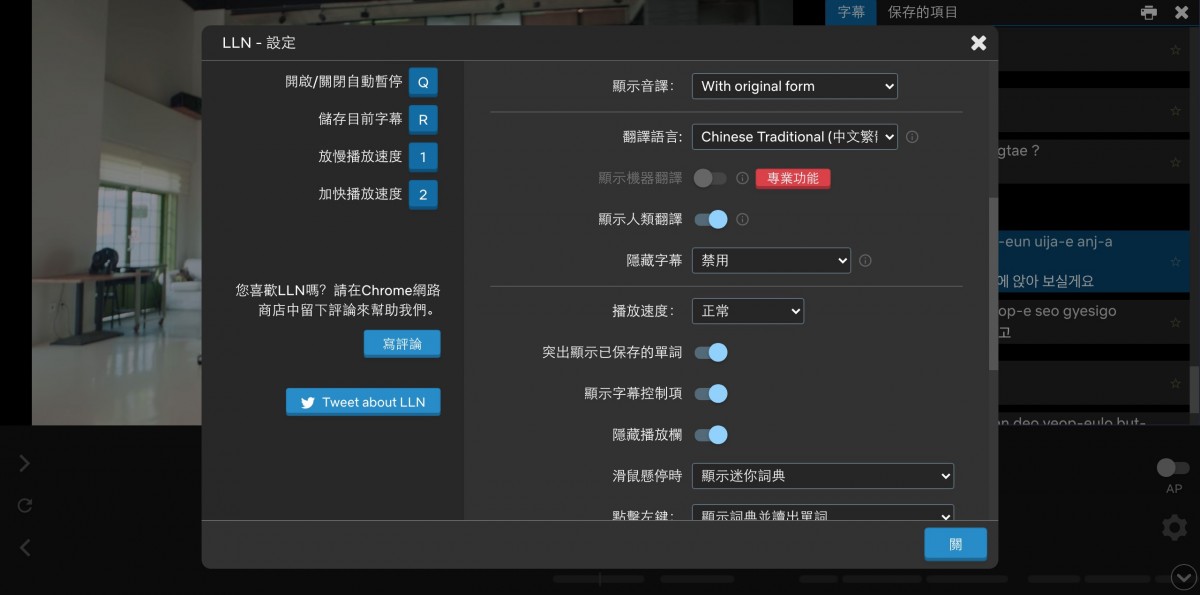
Task: Click the 寫評論 button
Action: (x=402, y=344)
